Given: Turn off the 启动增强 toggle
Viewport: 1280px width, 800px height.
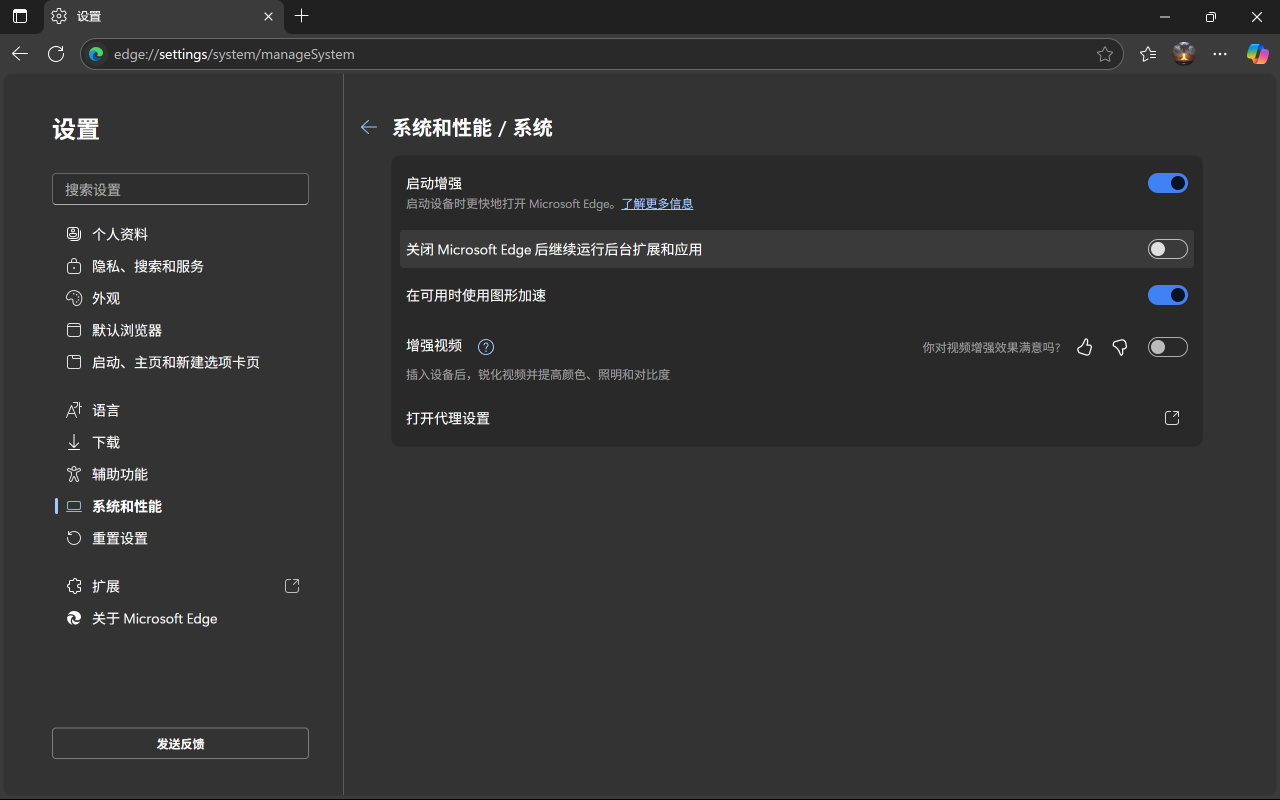Looking at the screenshot, I should [1168, 183].
